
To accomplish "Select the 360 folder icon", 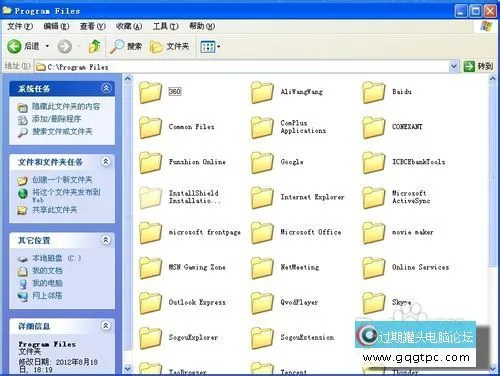I will coord(150,92).
